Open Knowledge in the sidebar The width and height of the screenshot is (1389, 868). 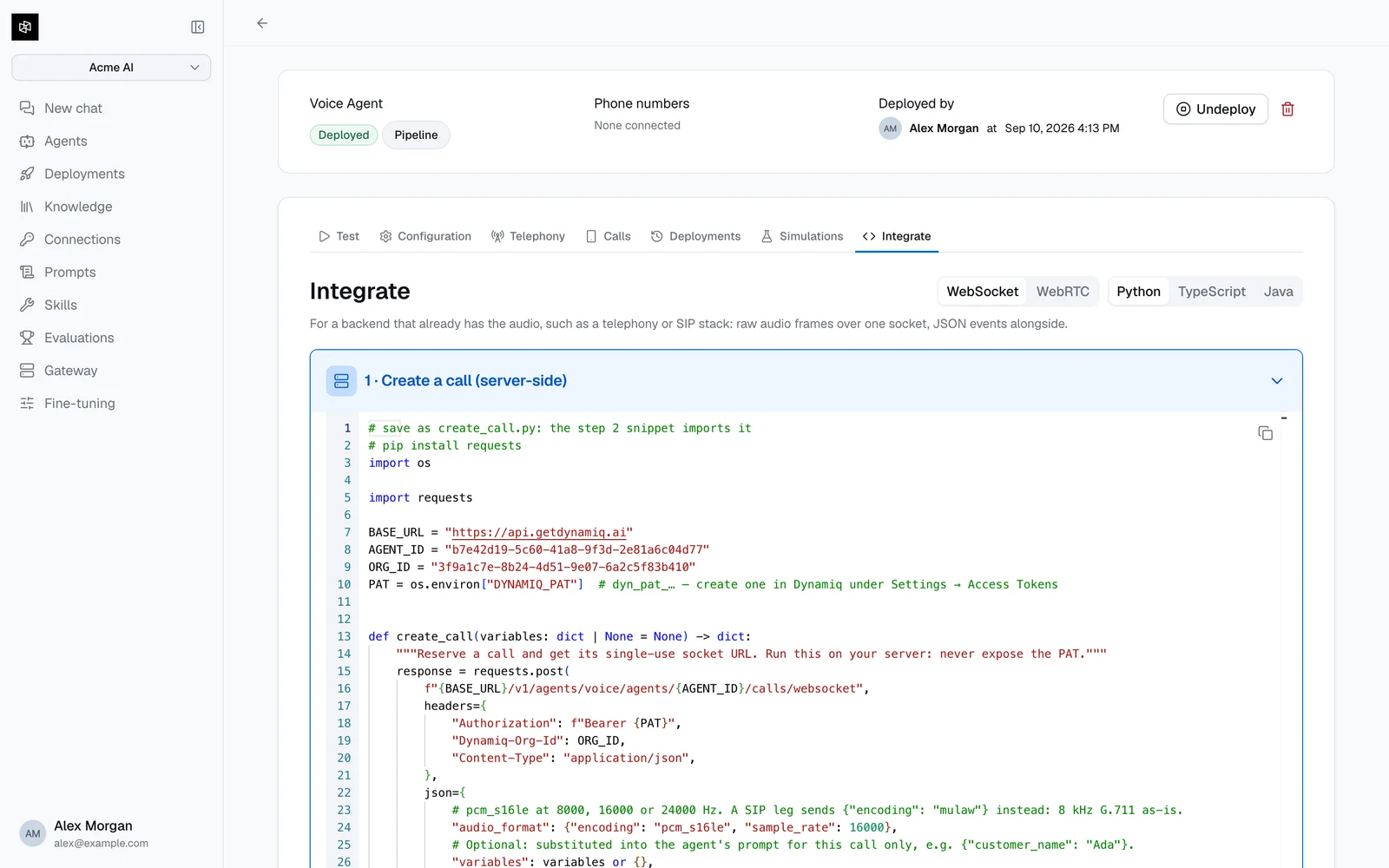pos(111,207)
